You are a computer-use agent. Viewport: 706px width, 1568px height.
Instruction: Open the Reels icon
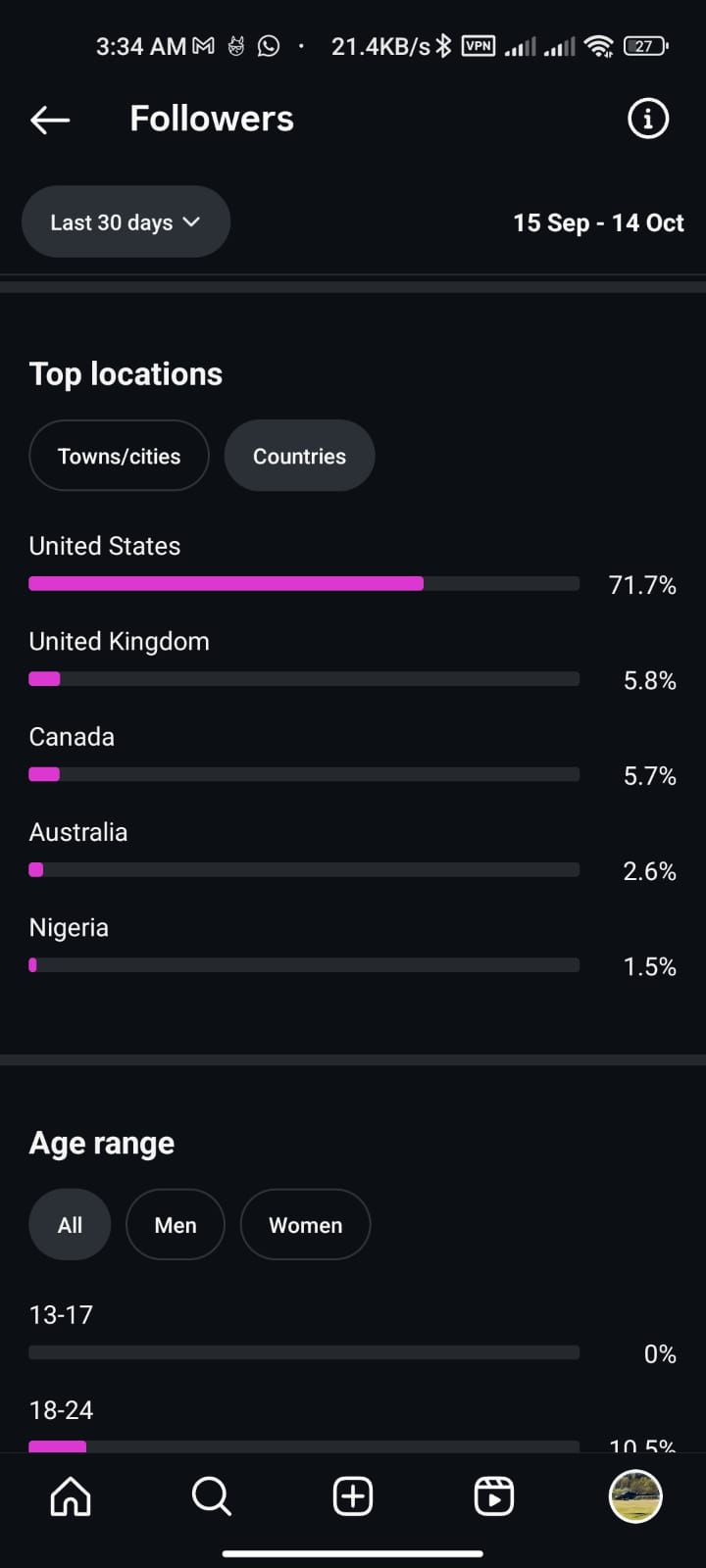[493, 1496]
